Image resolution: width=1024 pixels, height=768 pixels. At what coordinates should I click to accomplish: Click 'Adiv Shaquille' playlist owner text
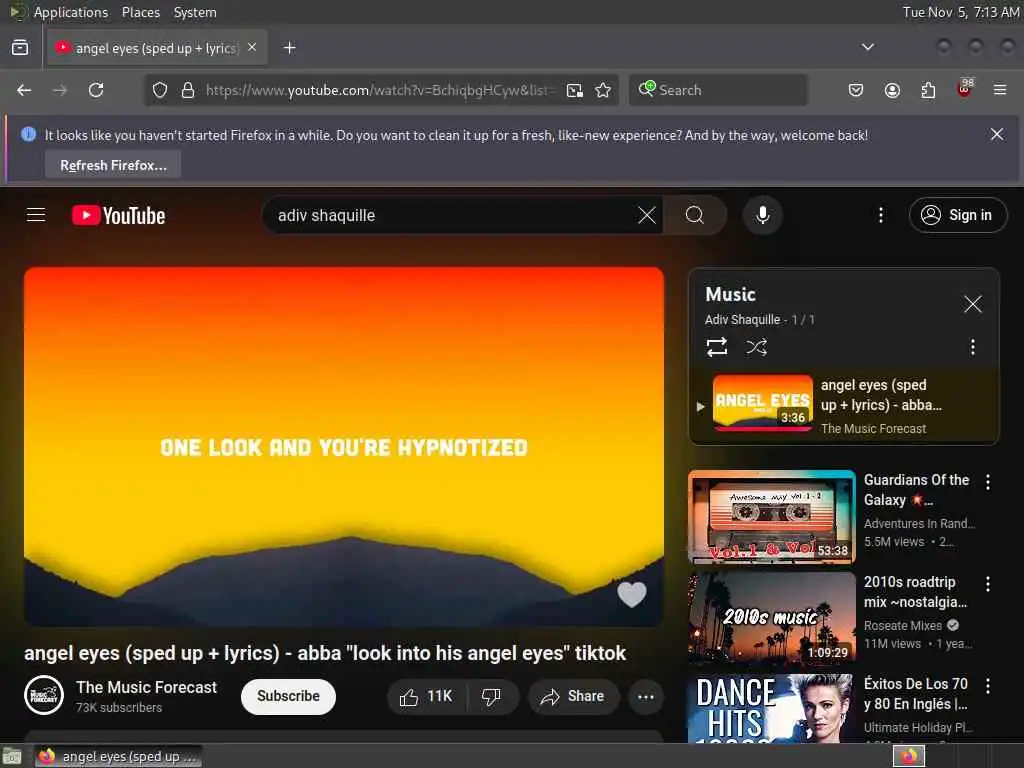[x=742, y=319]
